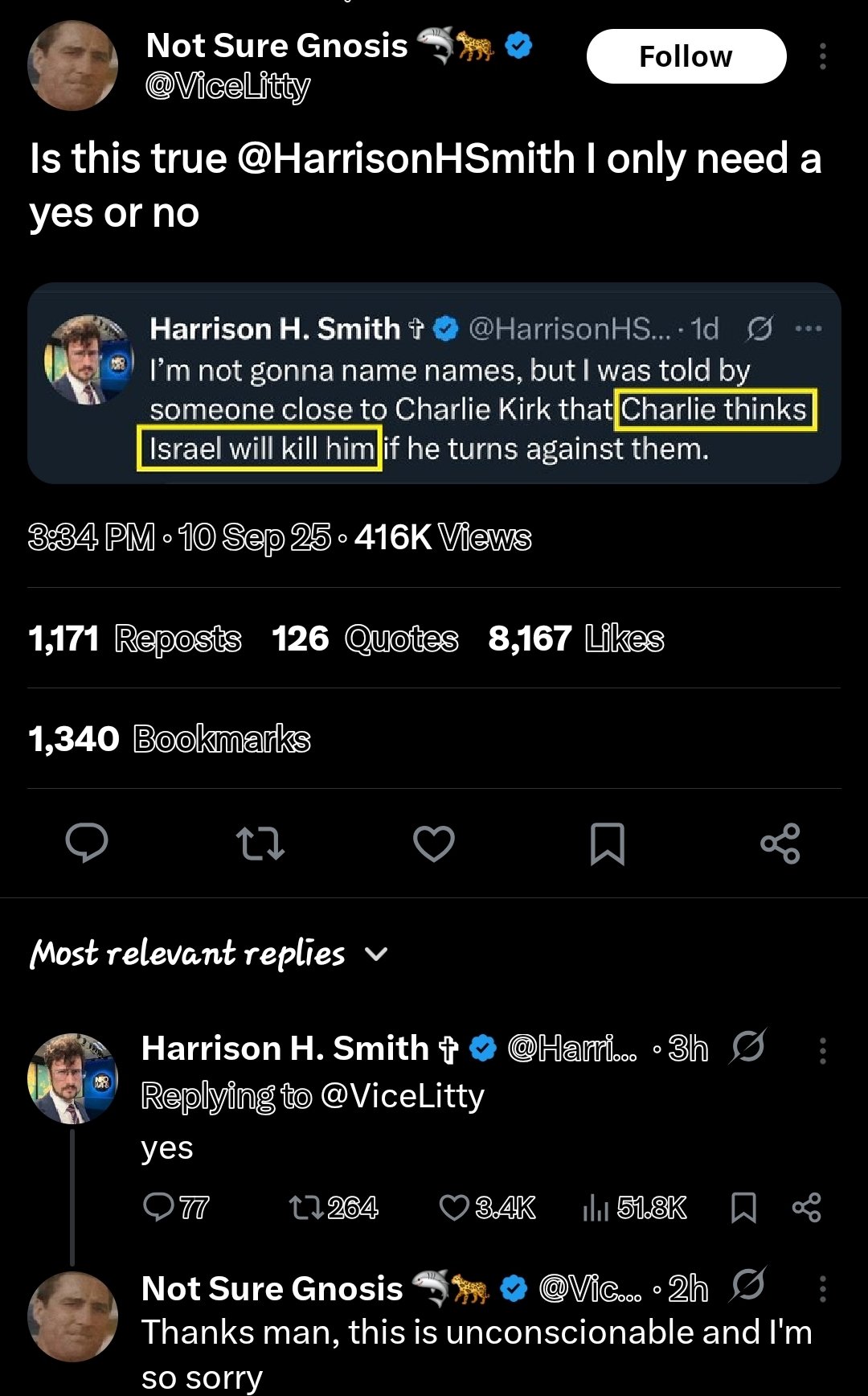View the 126 Quotes list
This screenshot has width=868, height=1396.
365,638
